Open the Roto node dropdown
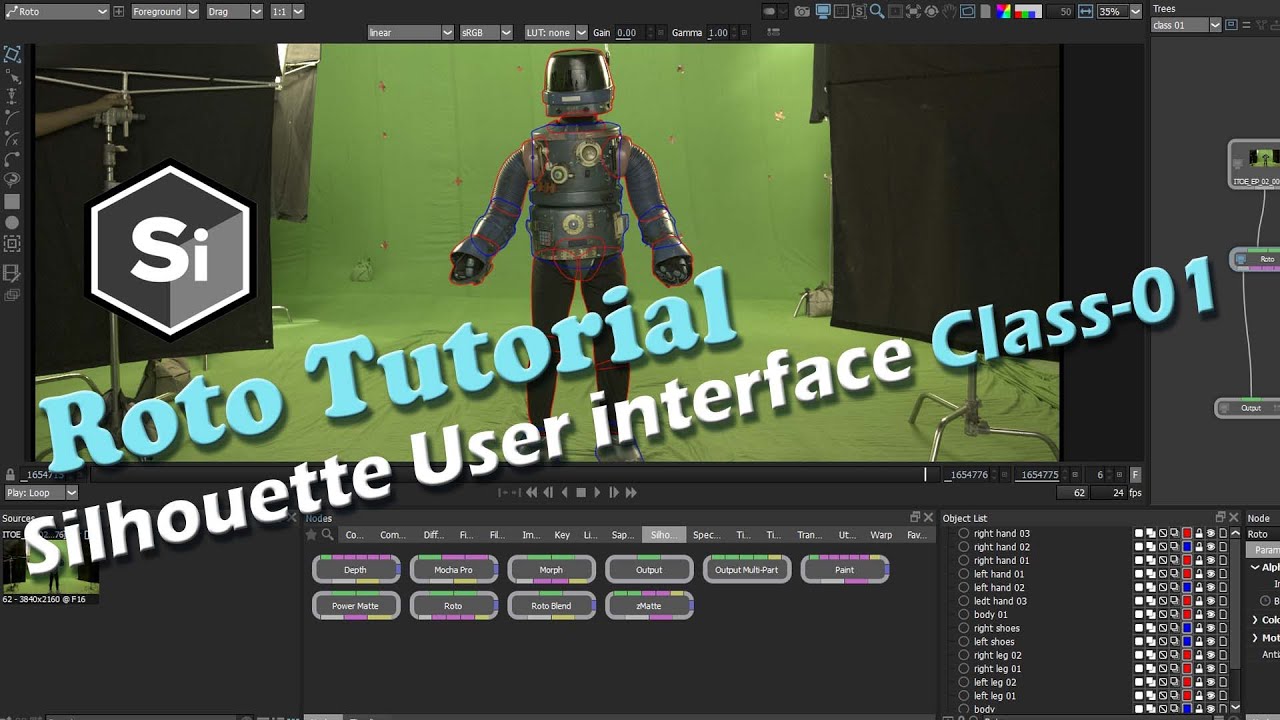Screen dimensions: 1280x720 [x=56, y=11]
